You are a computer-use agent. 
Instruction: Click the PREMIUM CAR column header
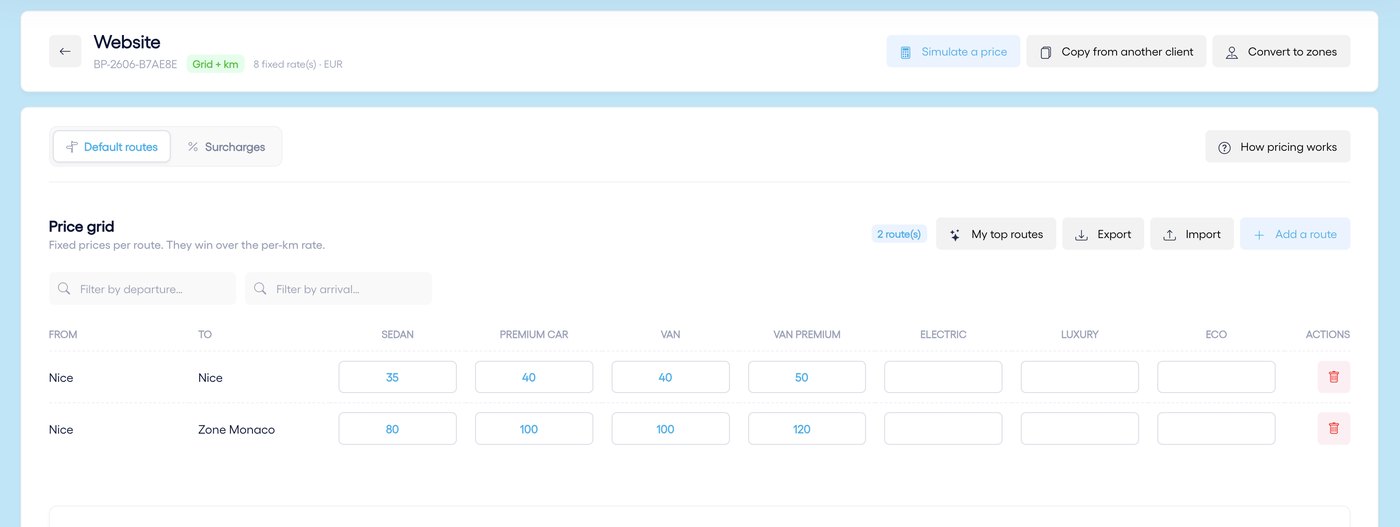click(534, 334)
